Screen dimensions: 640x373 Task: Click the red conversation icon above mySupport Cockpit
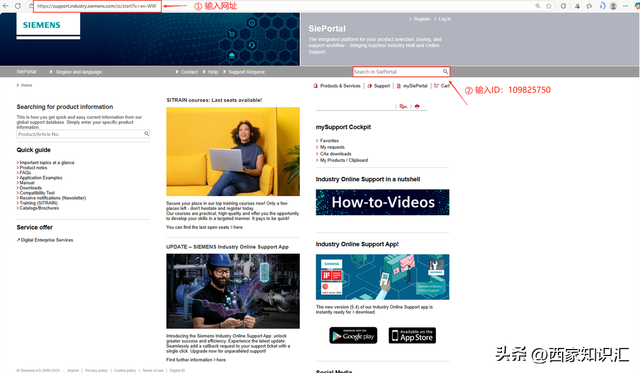tap(403, 106)
